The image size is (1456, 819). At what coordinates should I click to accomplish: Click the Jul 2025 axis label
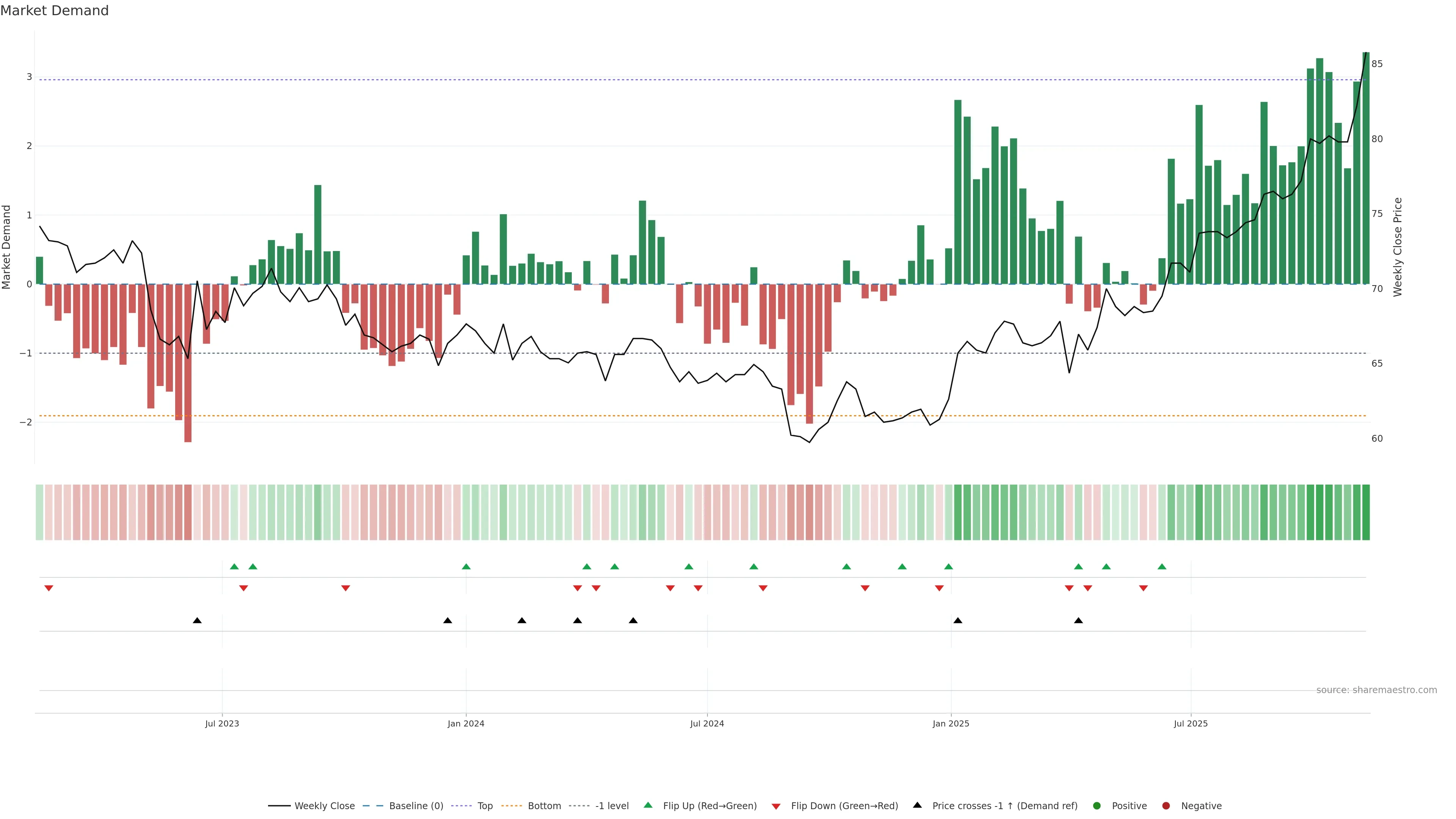point(1190,723)
